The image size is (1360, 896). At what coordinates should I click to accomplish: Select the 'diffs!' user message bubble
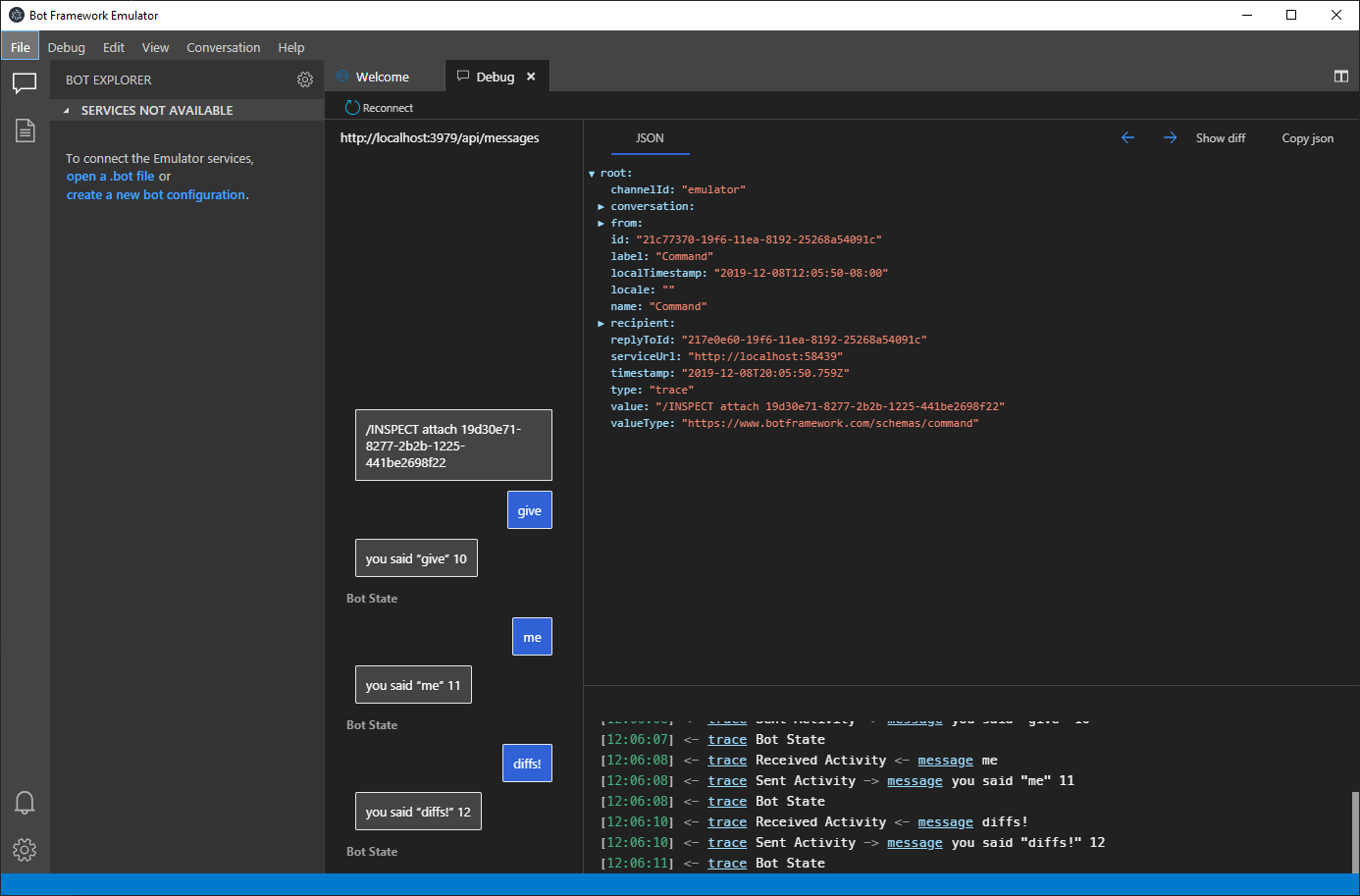(527, 764)
